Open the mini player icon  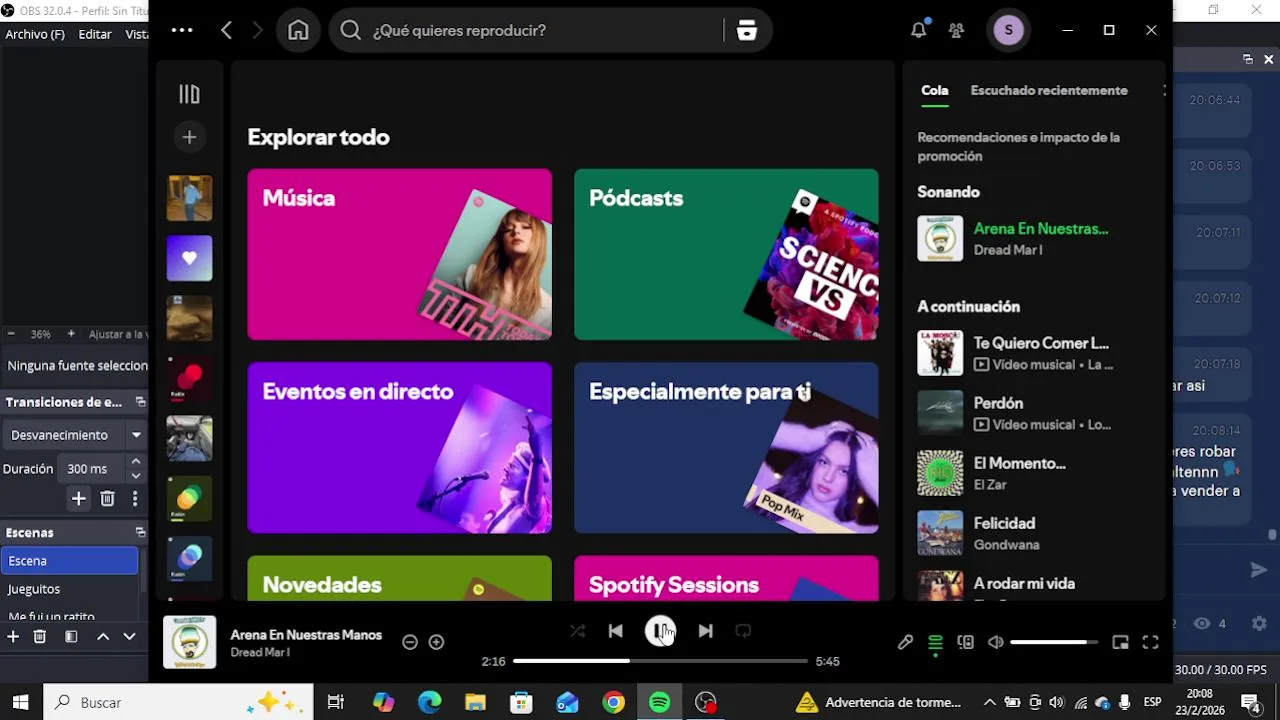tap(1120, 642)
